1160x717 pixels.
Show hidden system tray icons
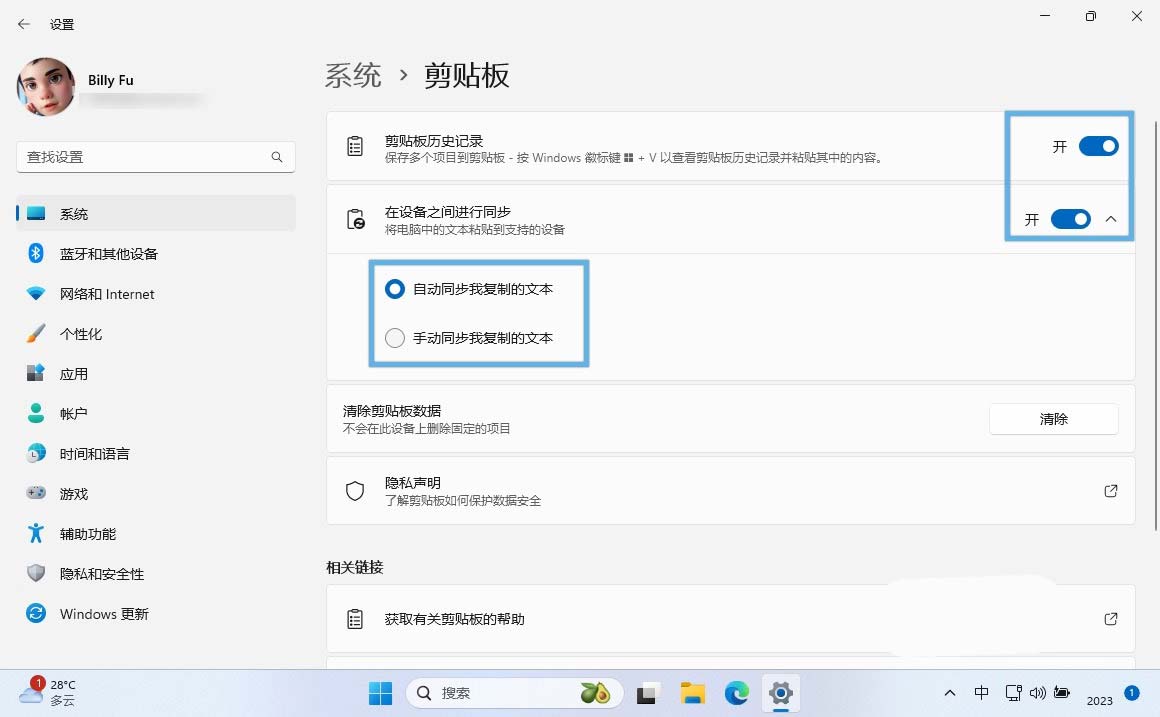tap(949, 693)
